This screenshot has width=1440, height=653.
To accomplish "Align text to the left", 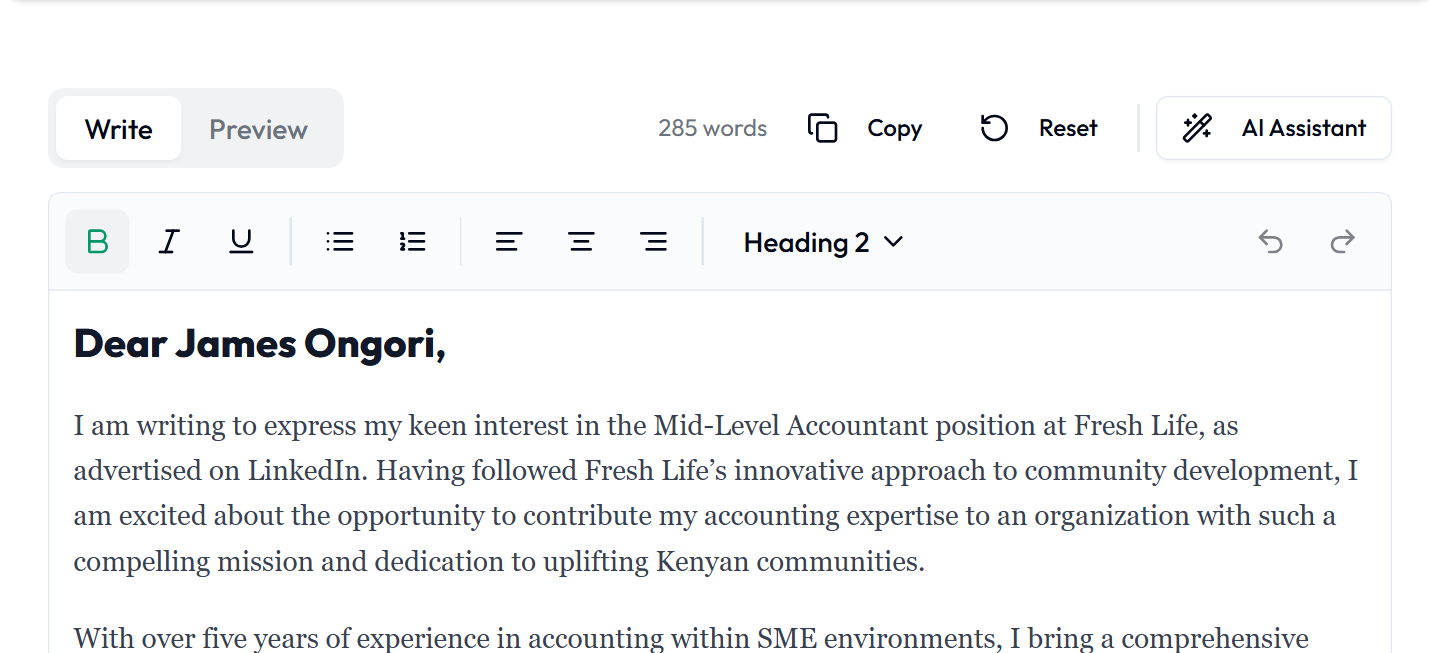I will coord(509,242).
